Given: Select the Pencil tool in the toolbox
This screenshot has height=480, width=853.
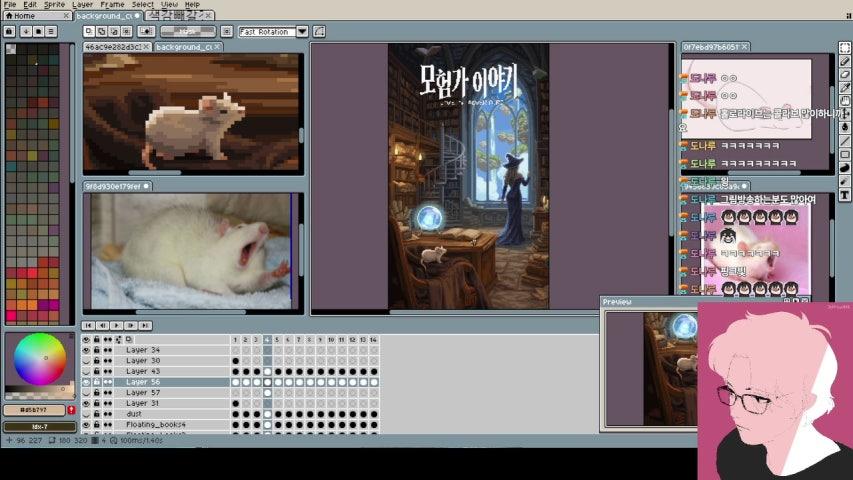Looking at the screenshot, I should click(x=846, y=61).
